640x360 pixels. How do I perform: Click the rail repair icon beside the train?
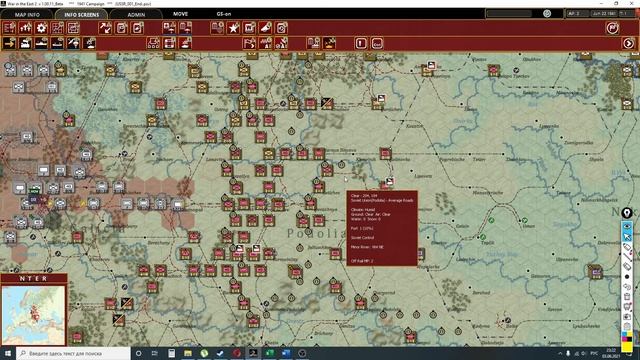click(x=169, y=43)
